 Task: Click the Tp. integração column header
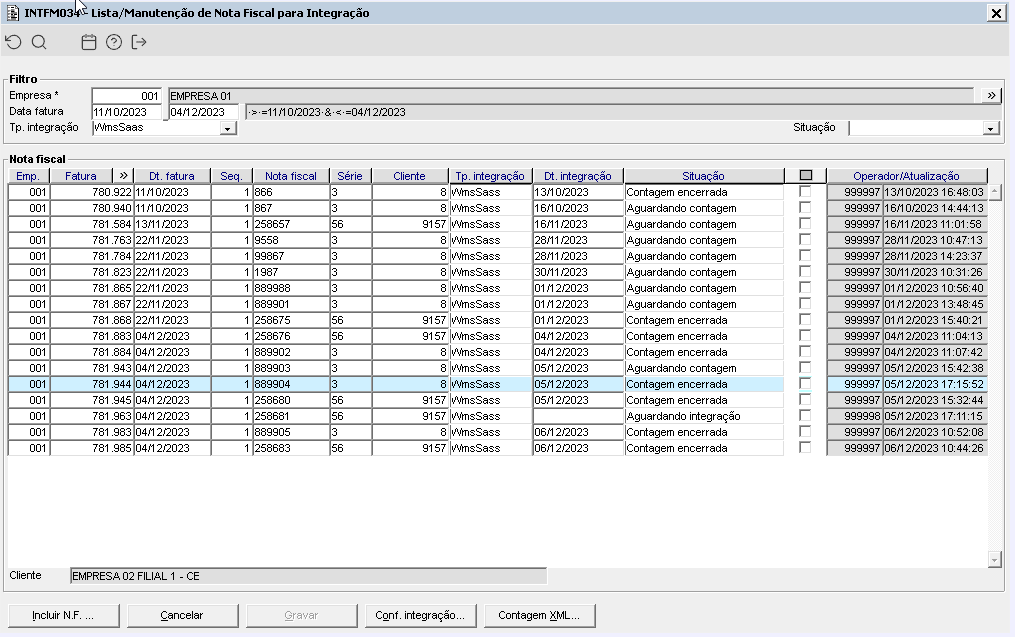click(490, 176)
